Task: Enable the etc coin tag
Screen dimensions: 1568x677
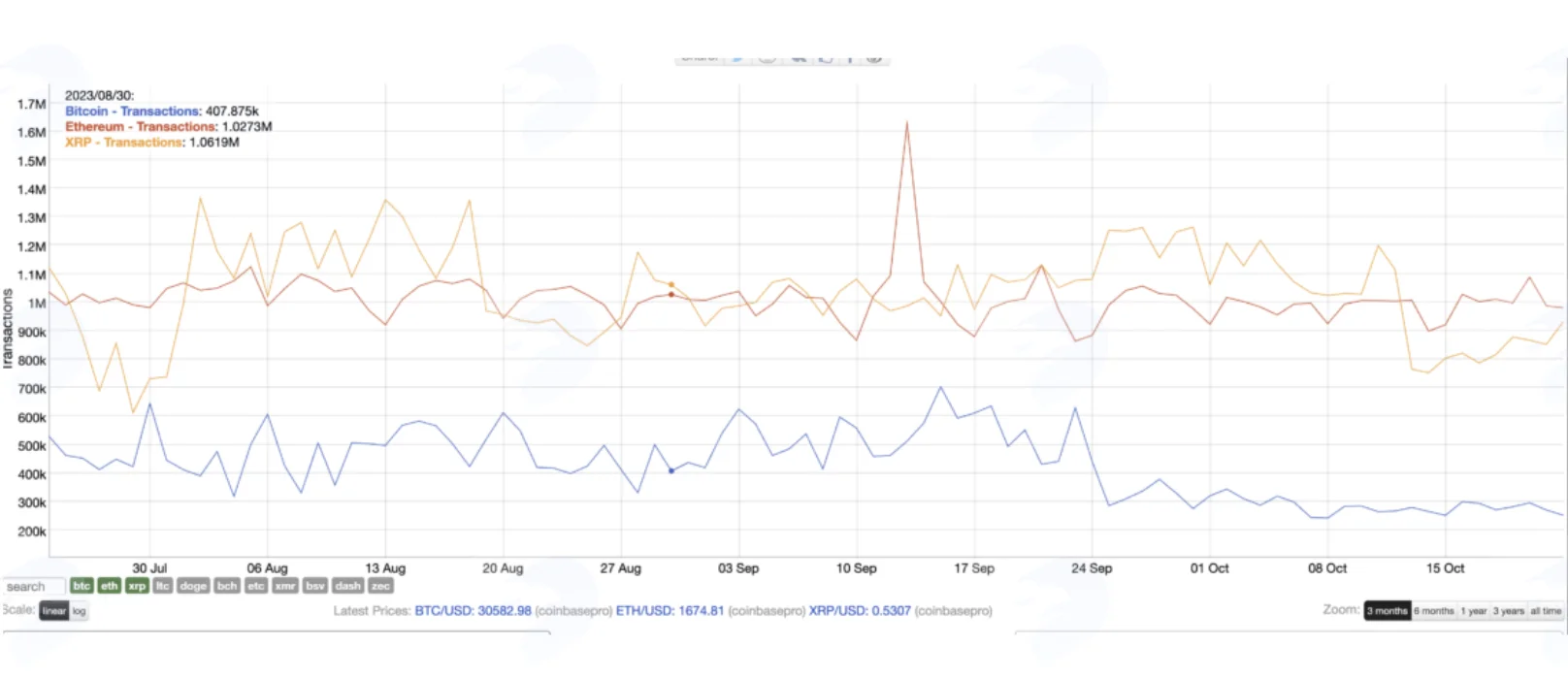Action: point(256,586)
